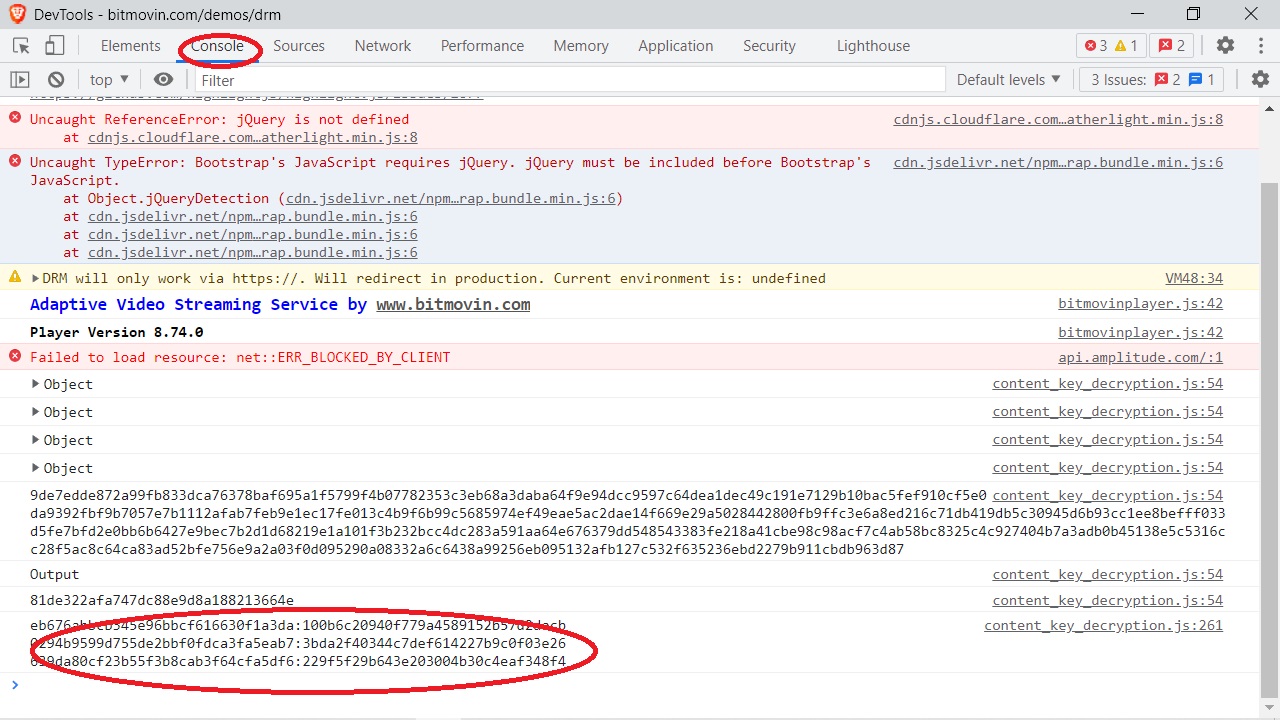The width and height of the screenshot is (1280, 720).
Task: Switch to the Elements tab
Action: pos(130,46)
